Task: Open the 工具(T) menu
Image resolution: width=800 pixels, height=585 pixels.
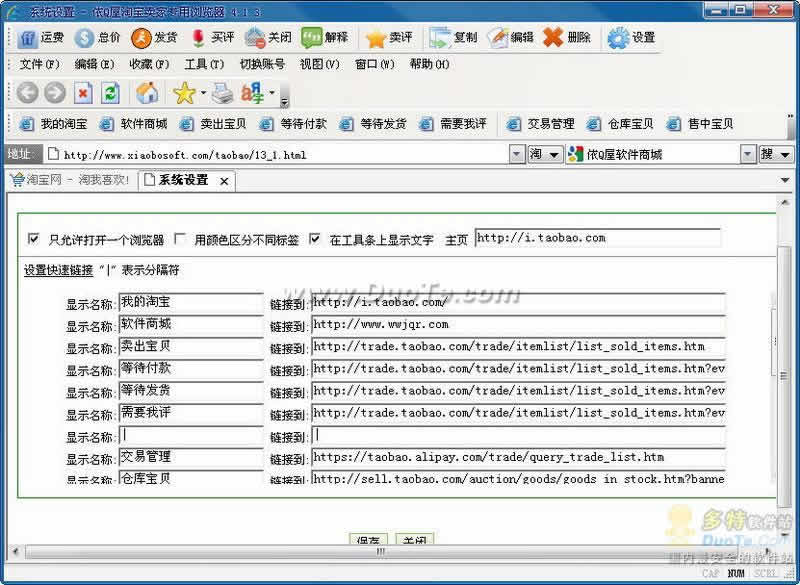Action: [x=204, y=64]
